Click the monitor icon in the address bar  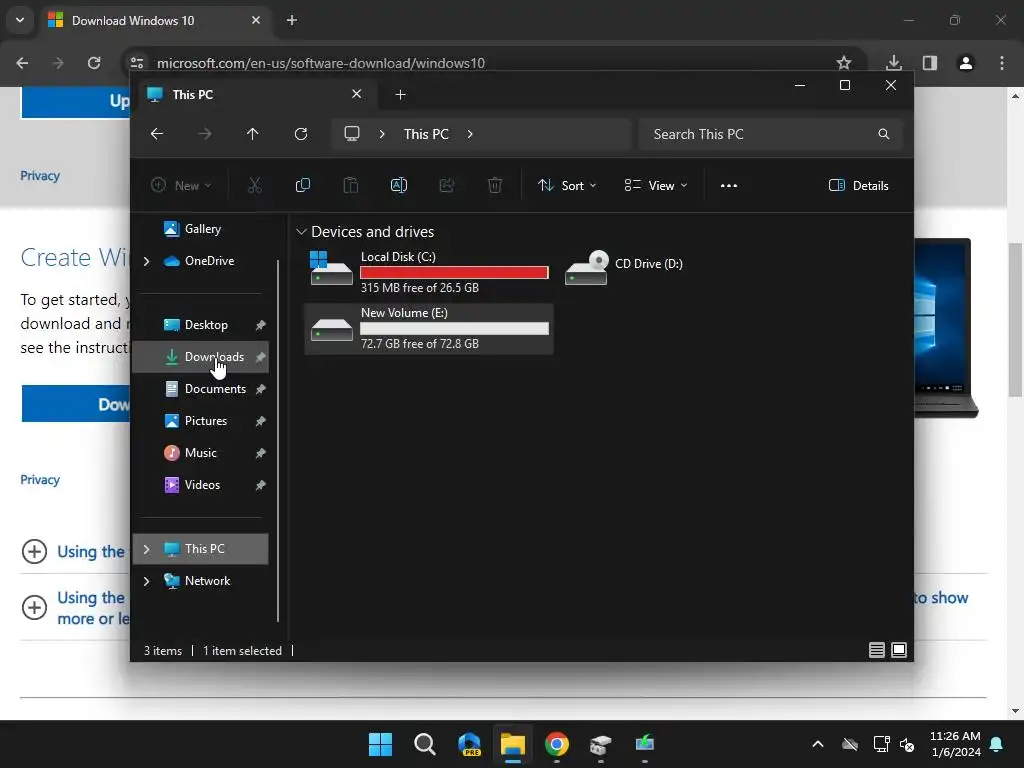click(x=352, y=134)
